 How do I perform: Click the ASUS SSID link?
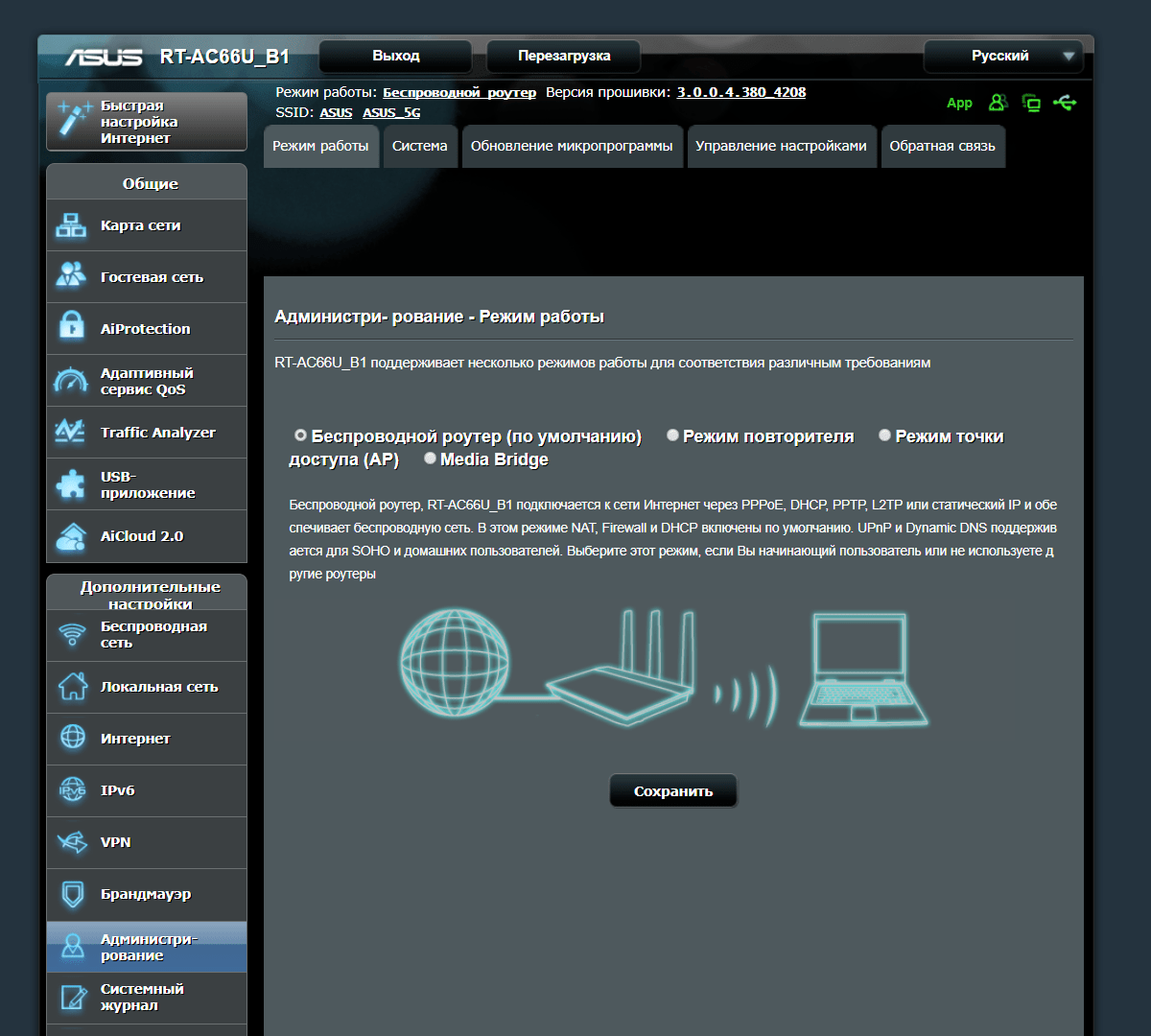click(x=336, y=112)
